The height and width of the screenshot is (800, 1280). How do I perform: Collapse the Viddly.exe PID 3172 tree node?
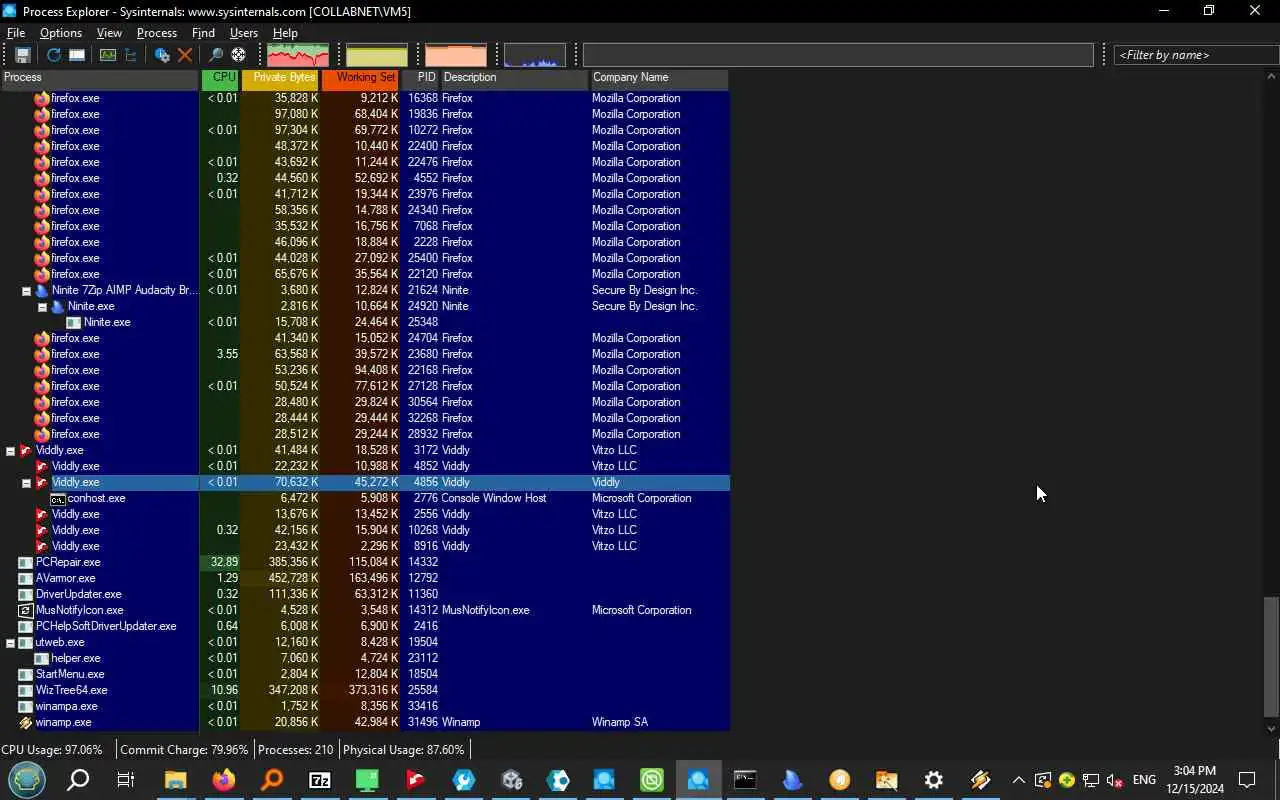pyautogui.click(x=10, y=451)
